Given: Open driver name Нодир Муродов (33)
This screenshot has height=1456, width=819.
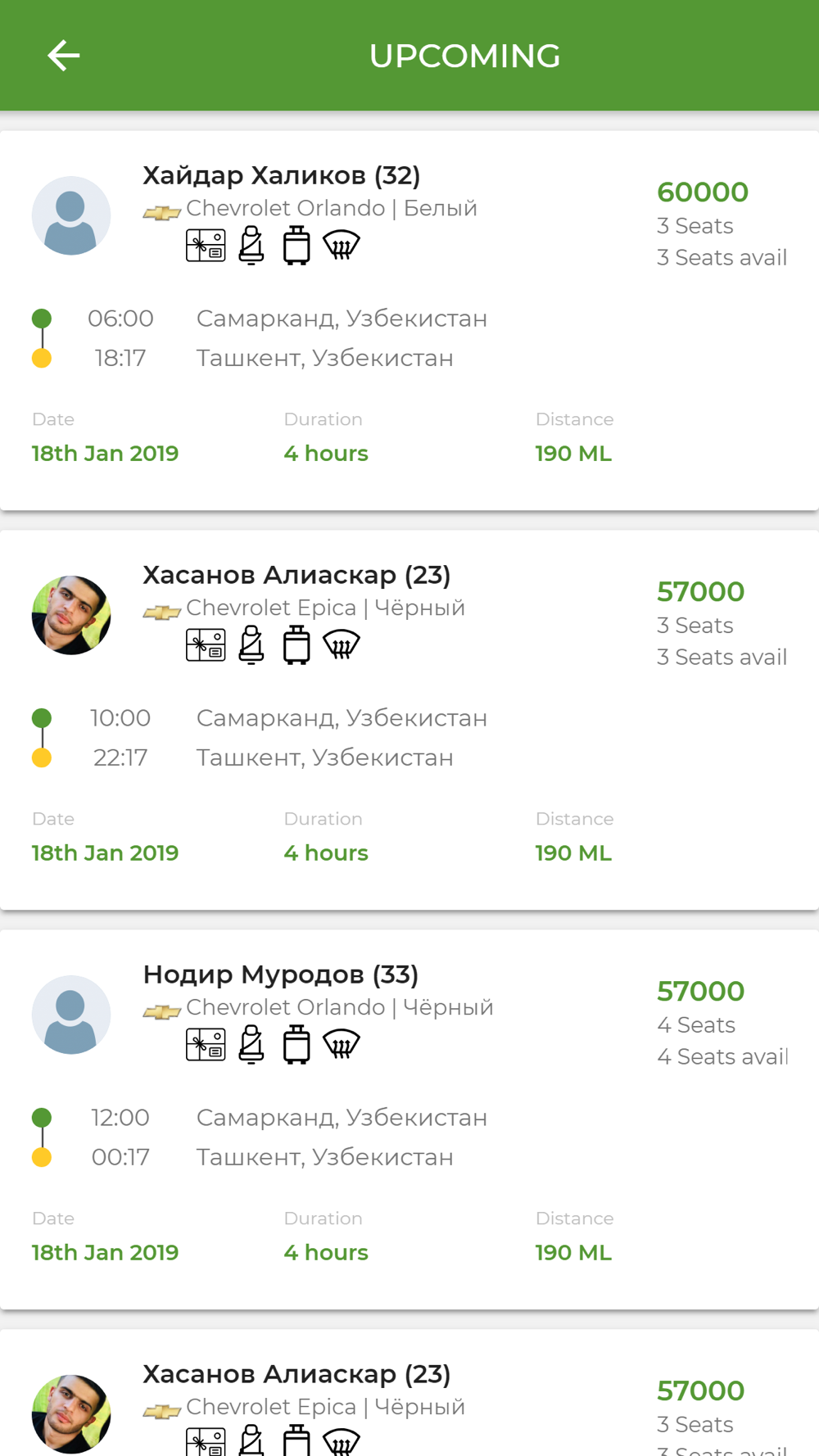Looking at the screenshot, I should (280, 974).
